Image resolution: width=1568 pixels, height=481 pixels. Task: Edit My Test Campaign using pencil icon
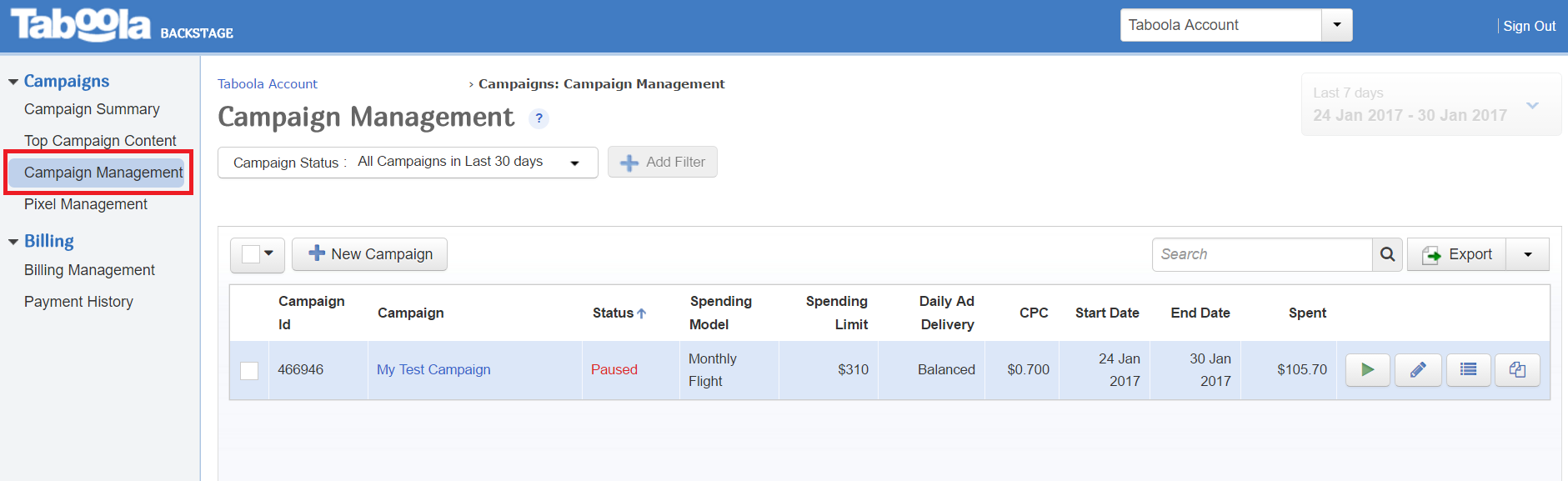(x=1418, y=369)
